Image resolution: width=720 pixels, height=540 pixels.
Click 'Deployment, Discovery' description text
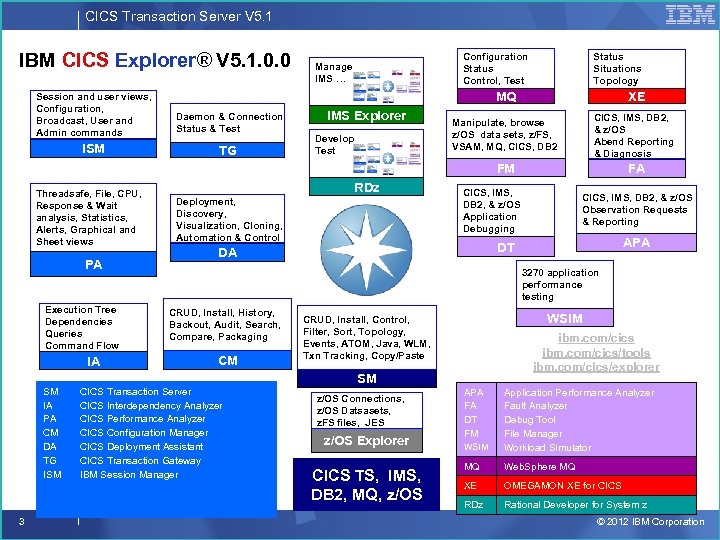(x=229, y=219)
